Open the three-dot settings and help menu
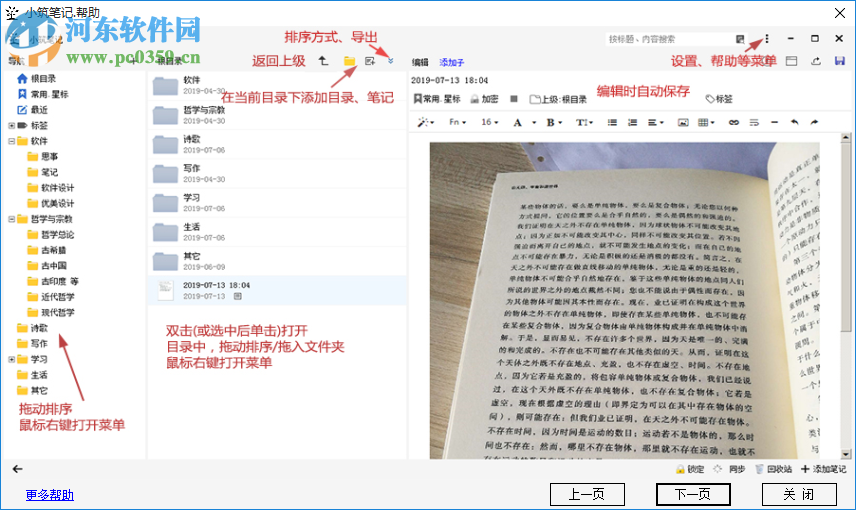 767,39
